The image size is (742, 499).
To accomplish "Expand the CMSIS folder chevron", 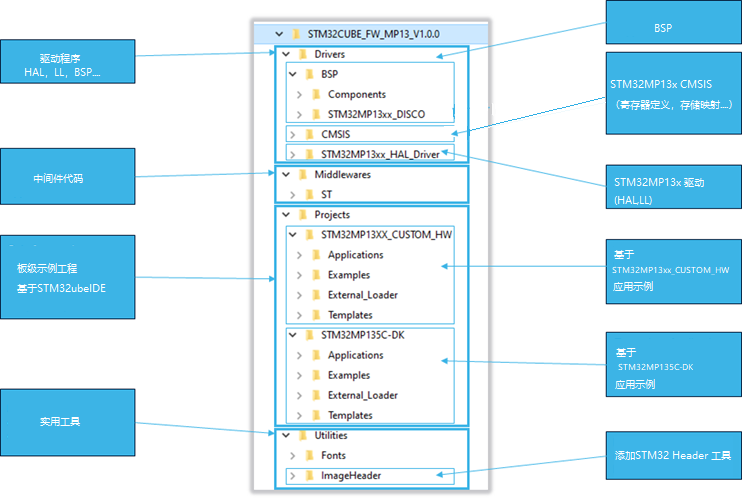I will pos(292,134).
